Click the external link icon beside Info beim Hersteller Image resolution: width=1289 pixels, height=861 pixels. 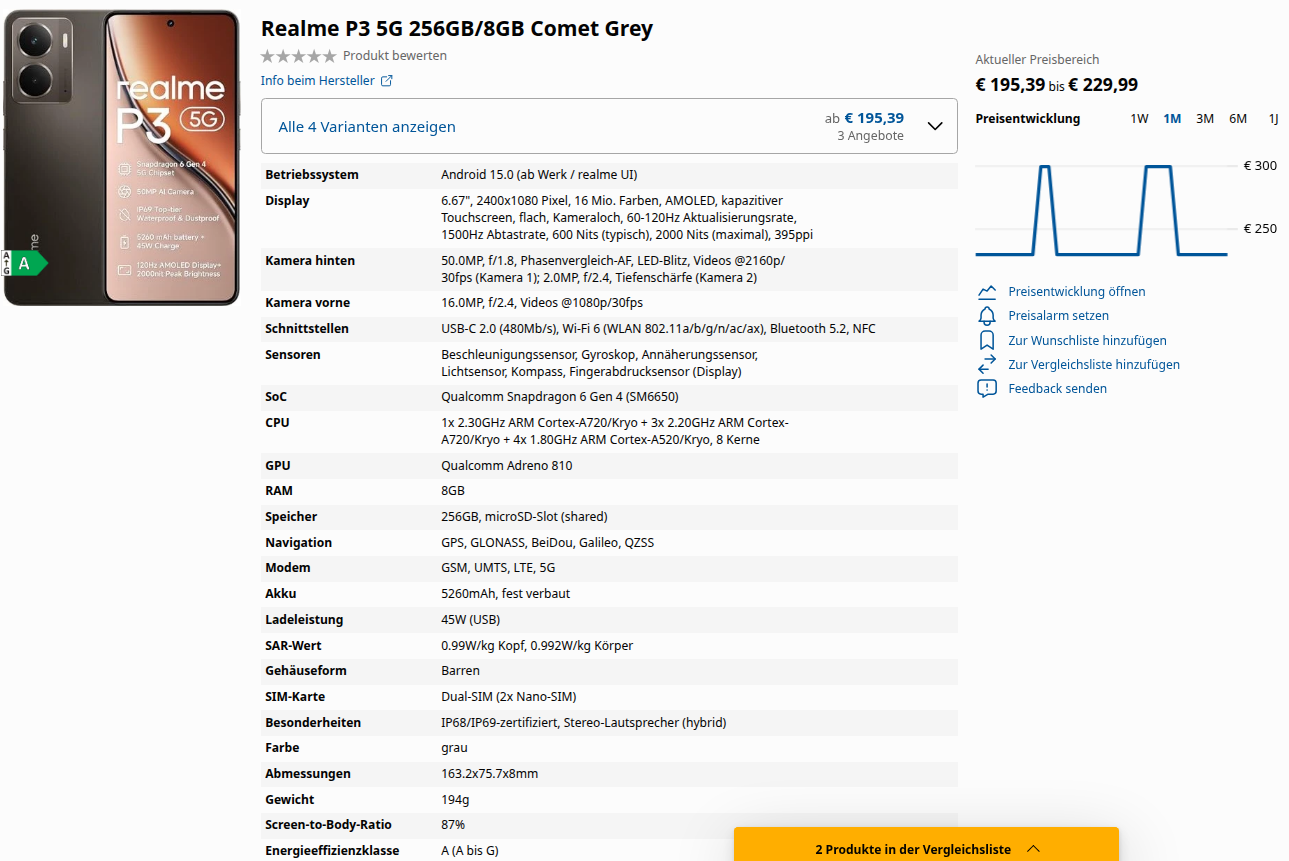point(387,81)
